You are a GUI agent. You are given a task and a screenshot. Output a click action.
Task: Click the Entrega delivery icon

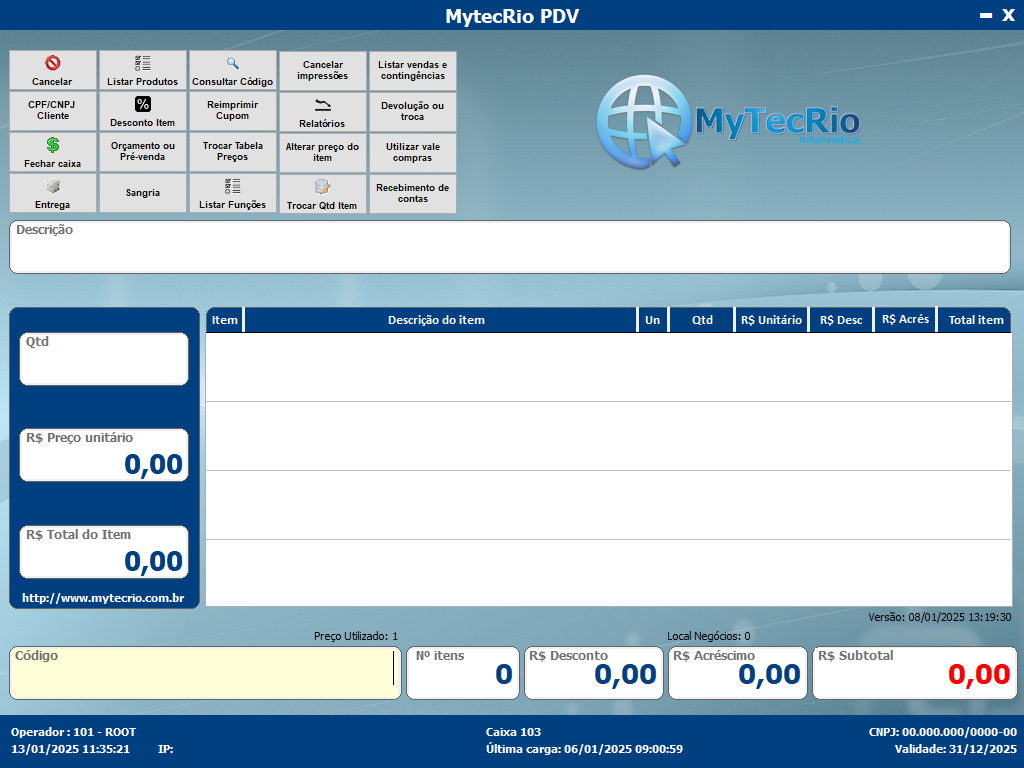click(x=52, y=185)
